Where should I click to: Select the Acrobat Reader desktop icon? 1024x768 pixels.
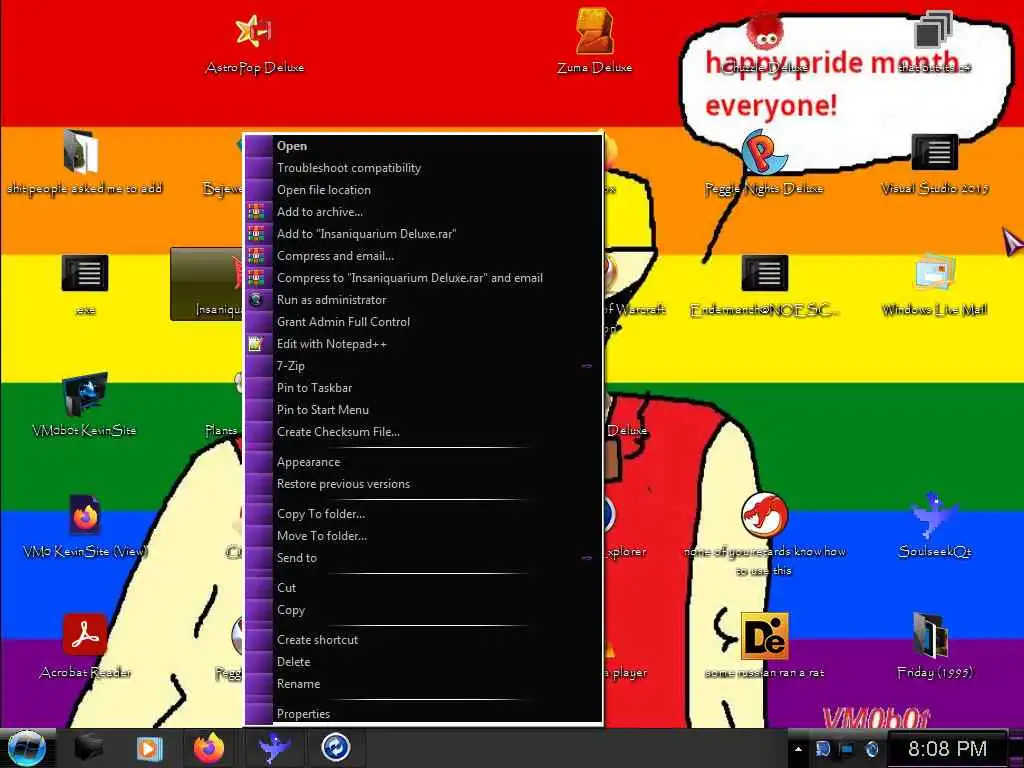click(x=85, y=647)
